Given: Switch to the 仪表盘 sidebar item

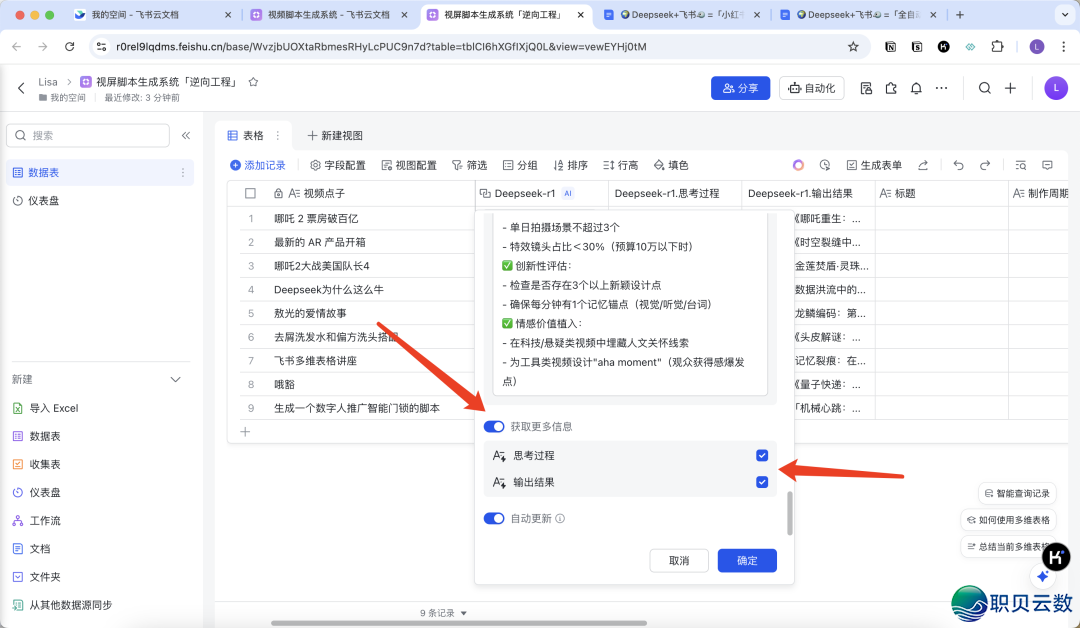Looking at the screenshot, I should [43, 201].
